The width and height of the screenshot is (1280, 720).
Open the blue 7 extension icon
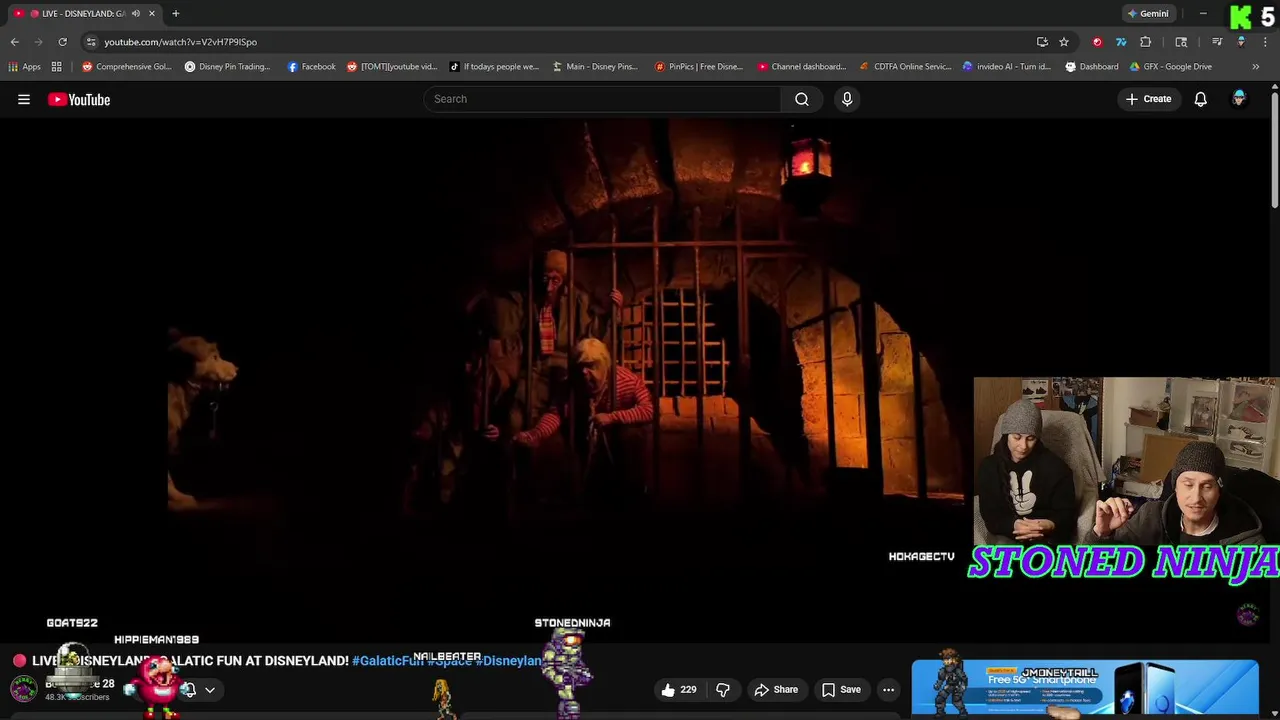(1121, 42)
